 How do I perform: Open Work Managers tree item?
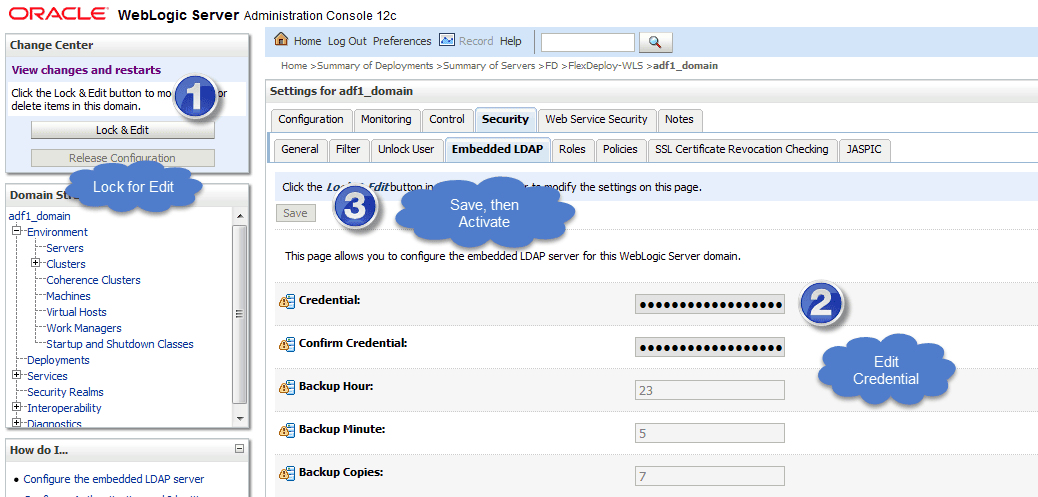click(84, 328)
